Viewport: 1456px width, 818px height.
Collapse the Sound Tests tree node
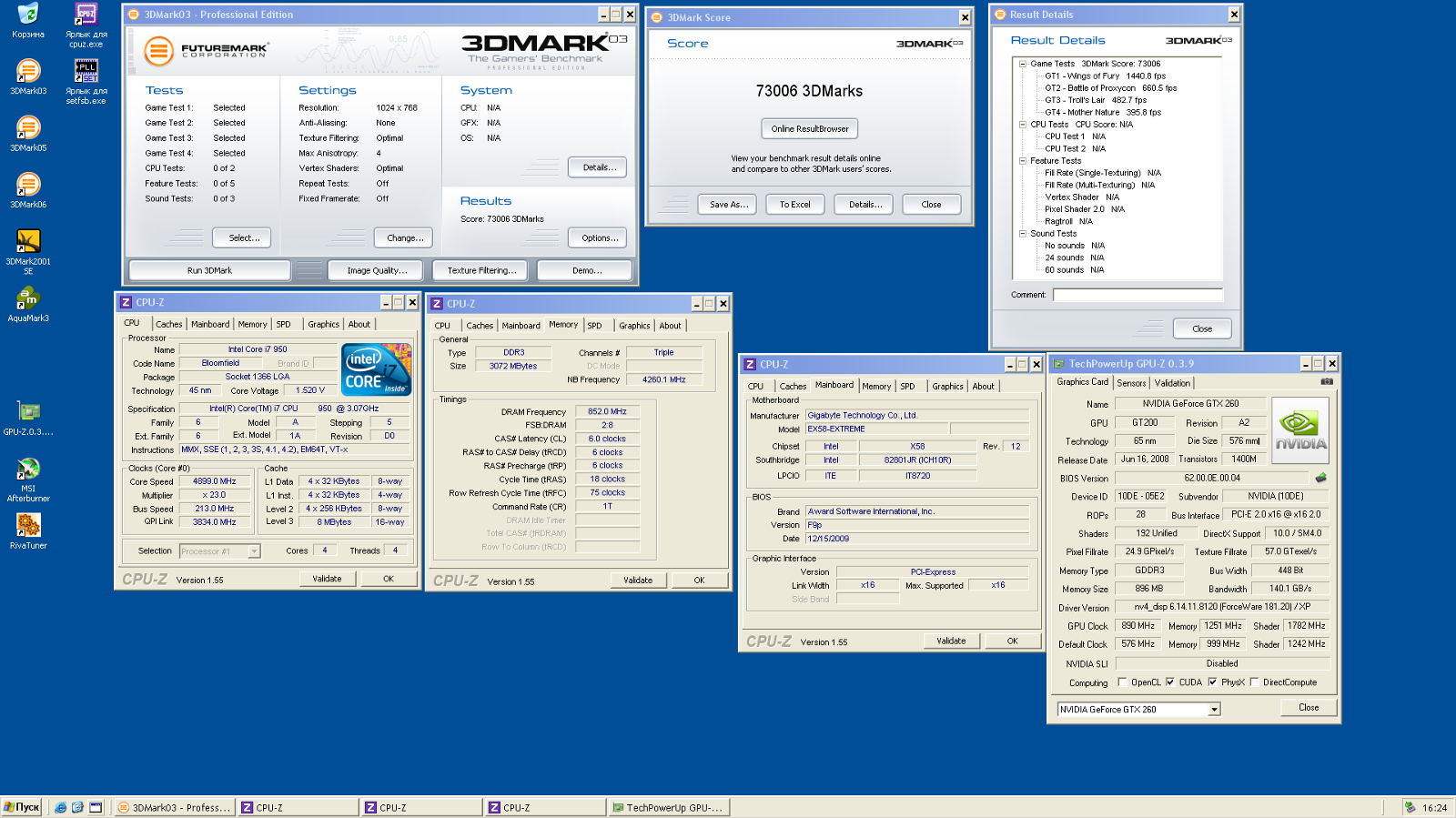pos(1022,233)
